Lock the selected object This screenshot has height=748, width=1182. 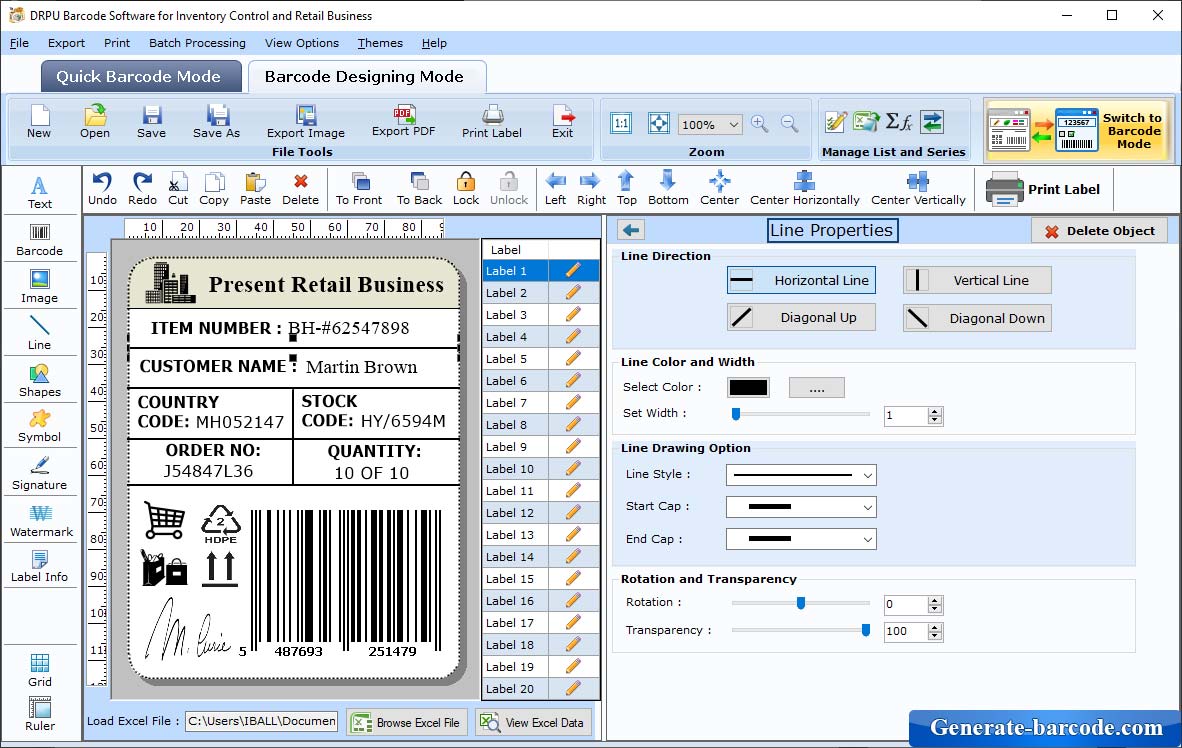pyautogui.click(x=466, y=189)
